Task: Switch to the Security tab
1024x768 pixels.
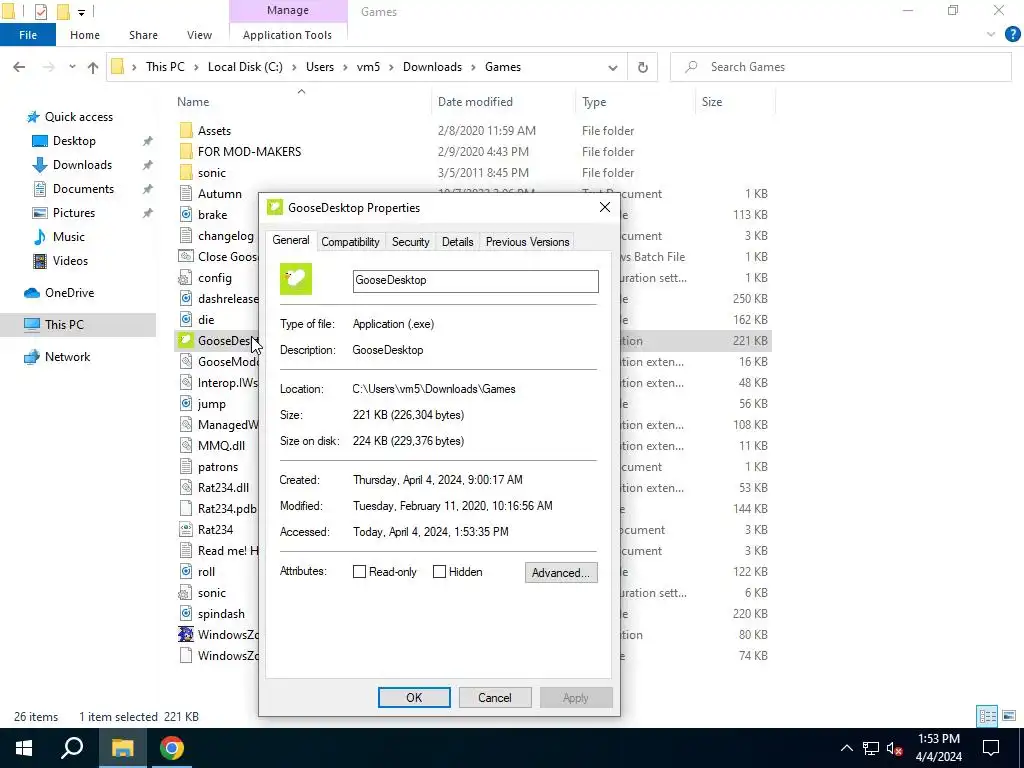Action: tap(411, 242)
